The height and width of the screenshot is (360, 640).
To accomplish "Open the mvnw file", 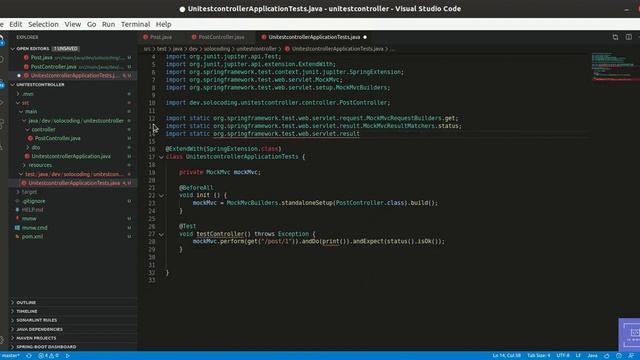I will tap(29, 219).
